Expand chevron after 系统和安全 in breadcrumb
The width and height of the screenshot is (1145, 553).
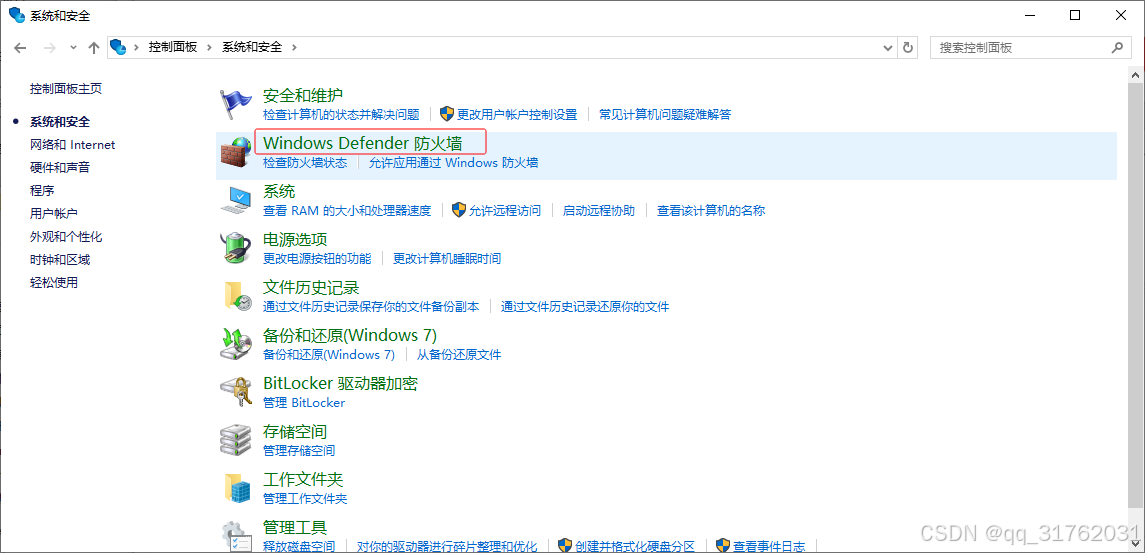click(294, 47)
